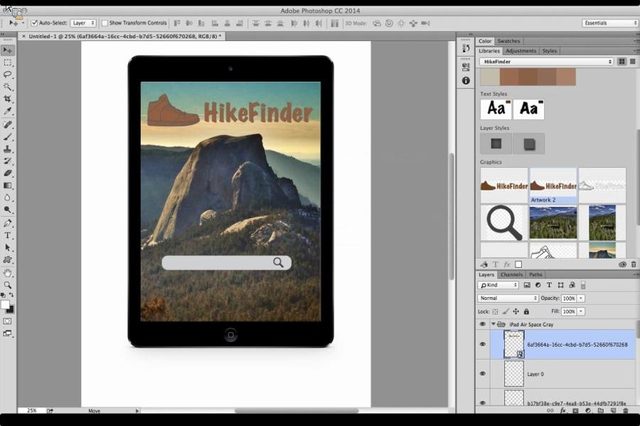
Task: Select the Path Selection tool
Action: pos(7,248)
